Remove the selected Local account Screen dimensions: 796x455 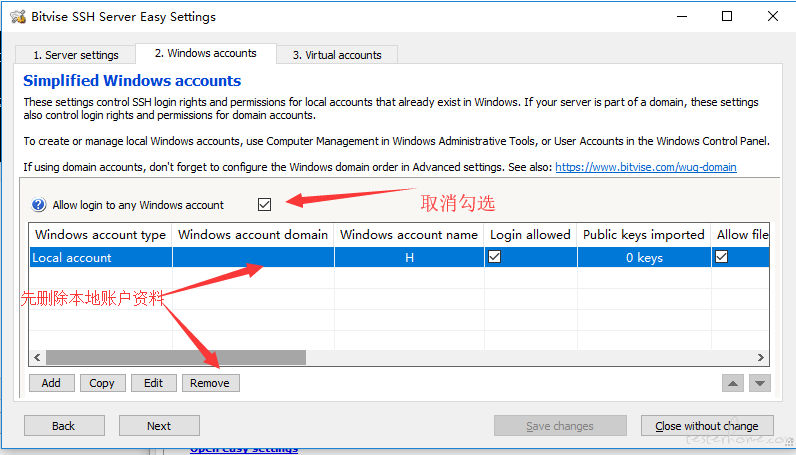click(x=210, y=383)
